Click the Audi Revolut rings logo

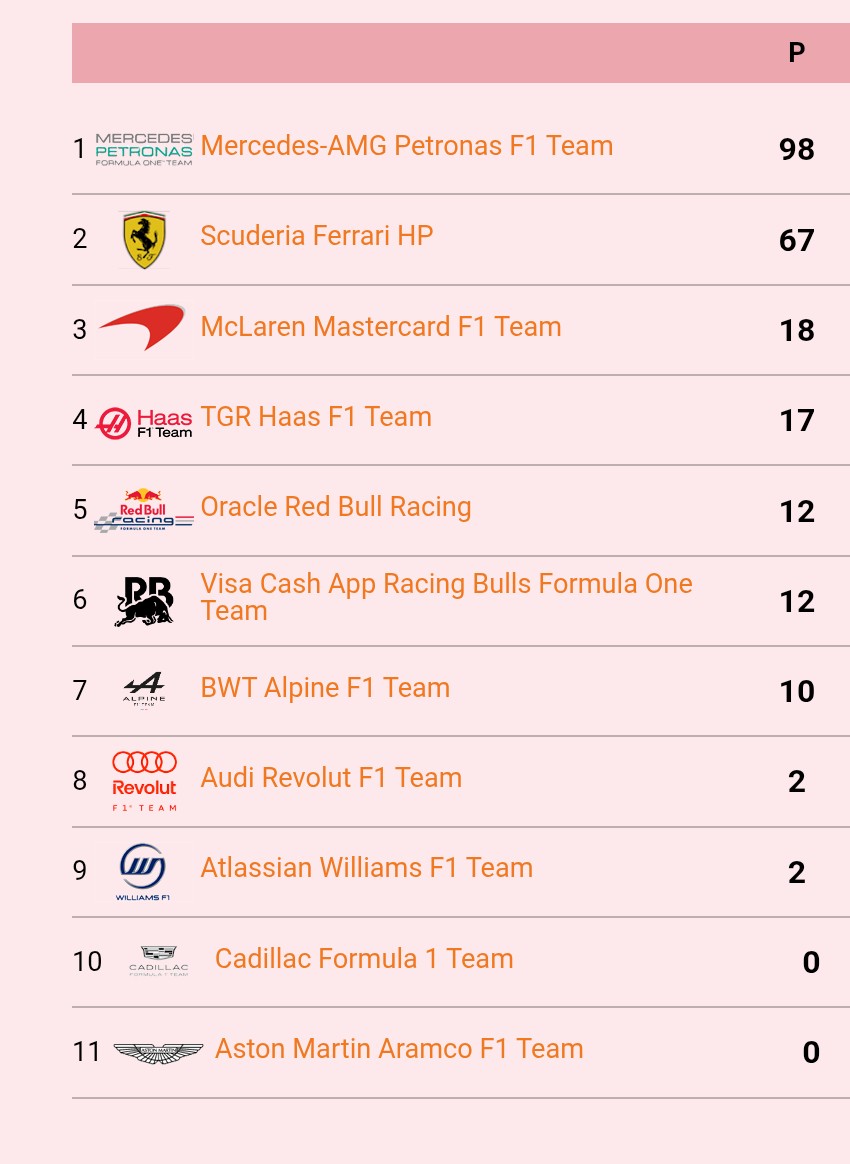click(144, 781)
